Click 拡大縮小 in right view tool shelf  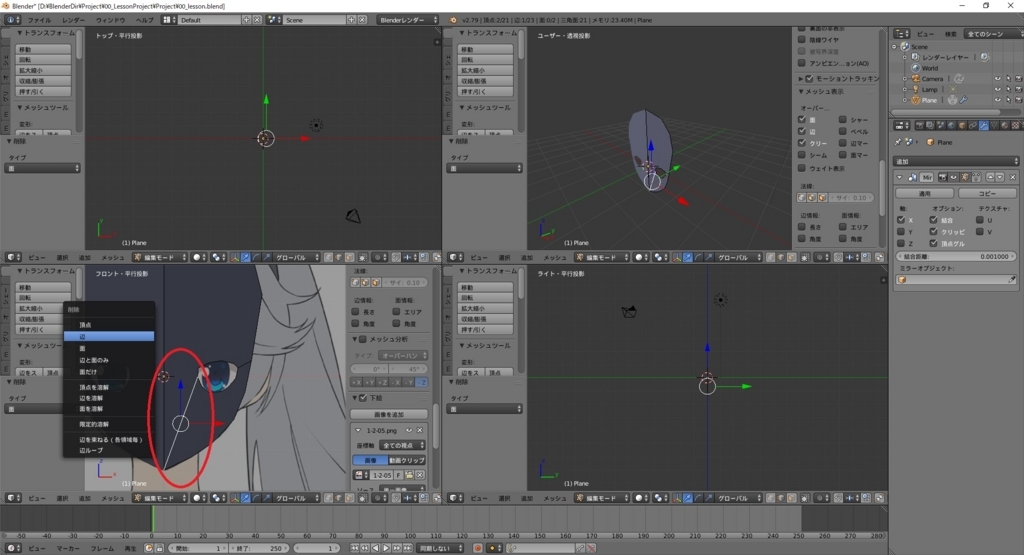point(485,308)
